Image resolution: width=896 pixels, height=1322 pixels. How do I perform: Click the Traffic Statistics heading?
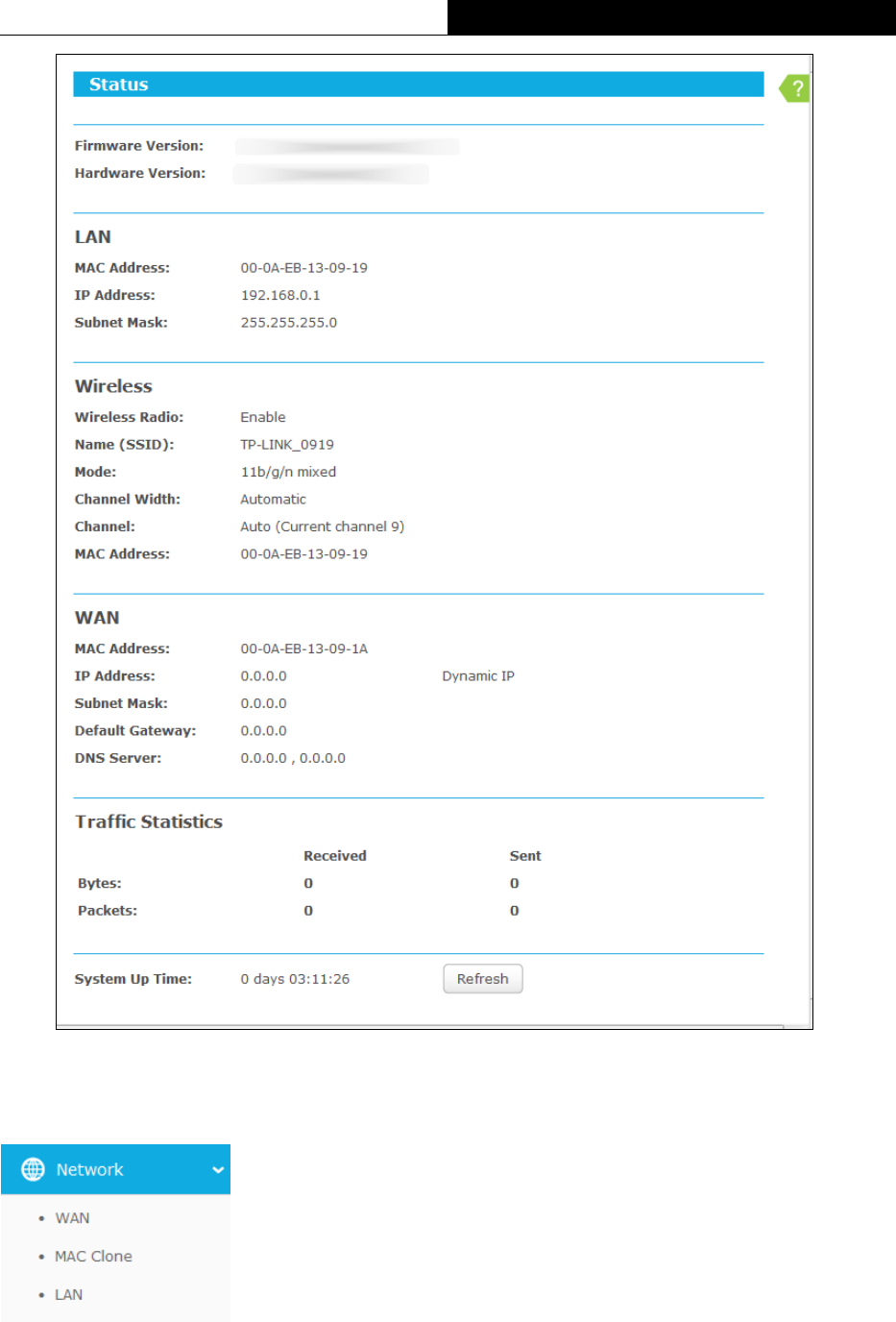pos(149,821)
